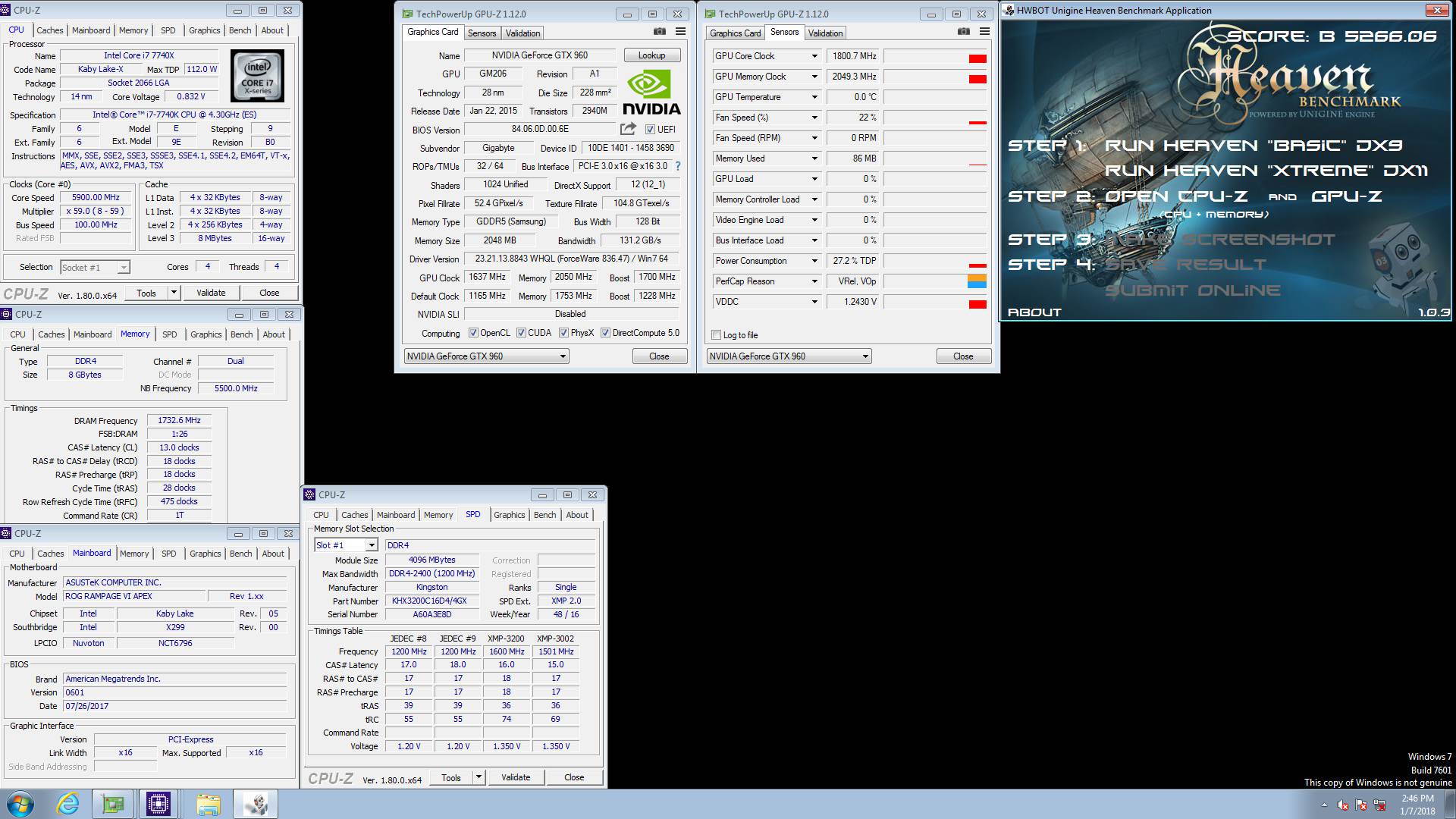Click the PerfCap Reason colored graph bar
The height and width of the screenshot is (819, 1456).
977,281
